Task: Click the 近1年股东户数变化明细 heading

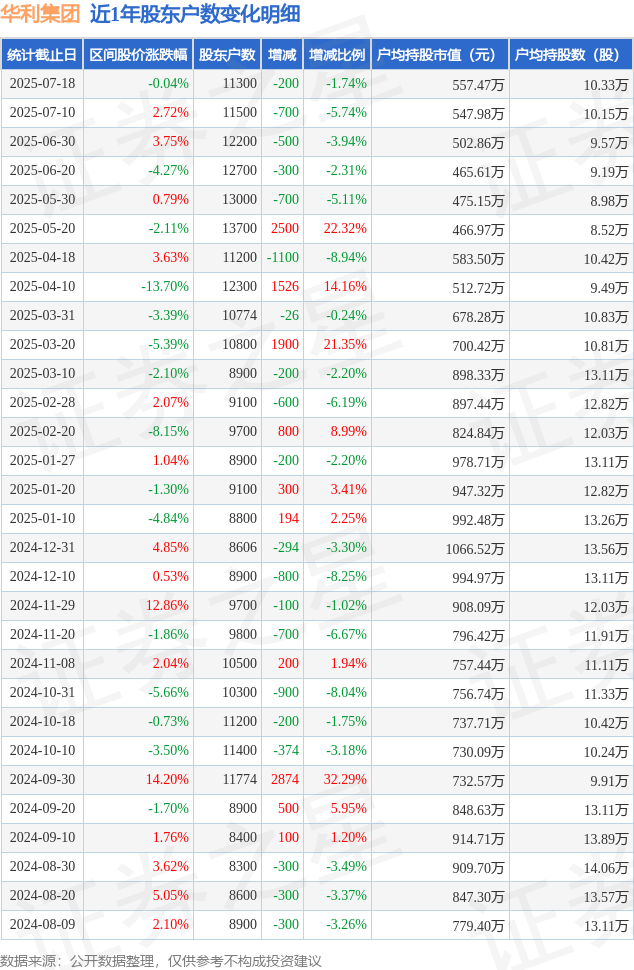Action: pos(195,14)
